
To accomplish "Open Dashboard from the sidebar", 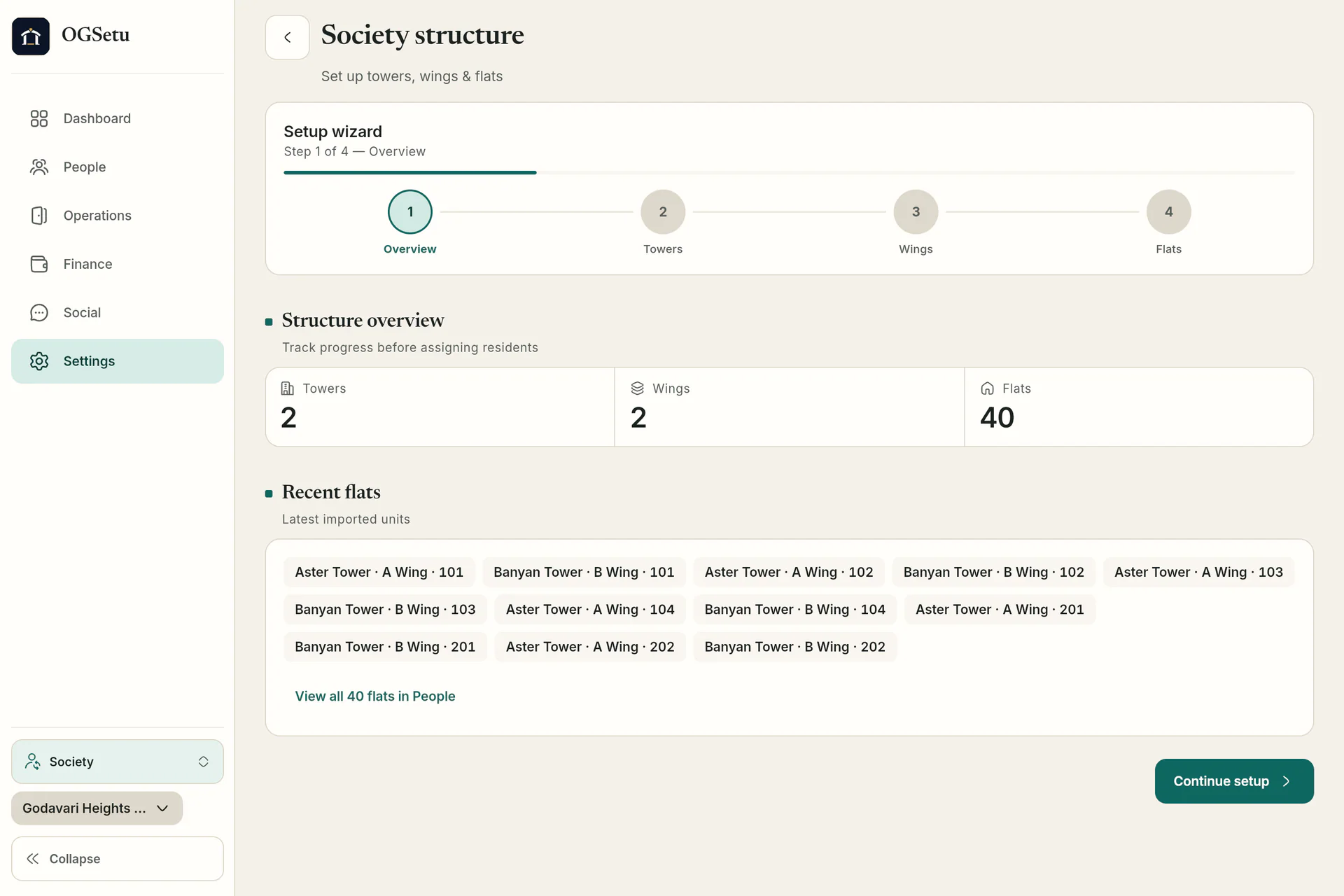I will coord(118,118).
